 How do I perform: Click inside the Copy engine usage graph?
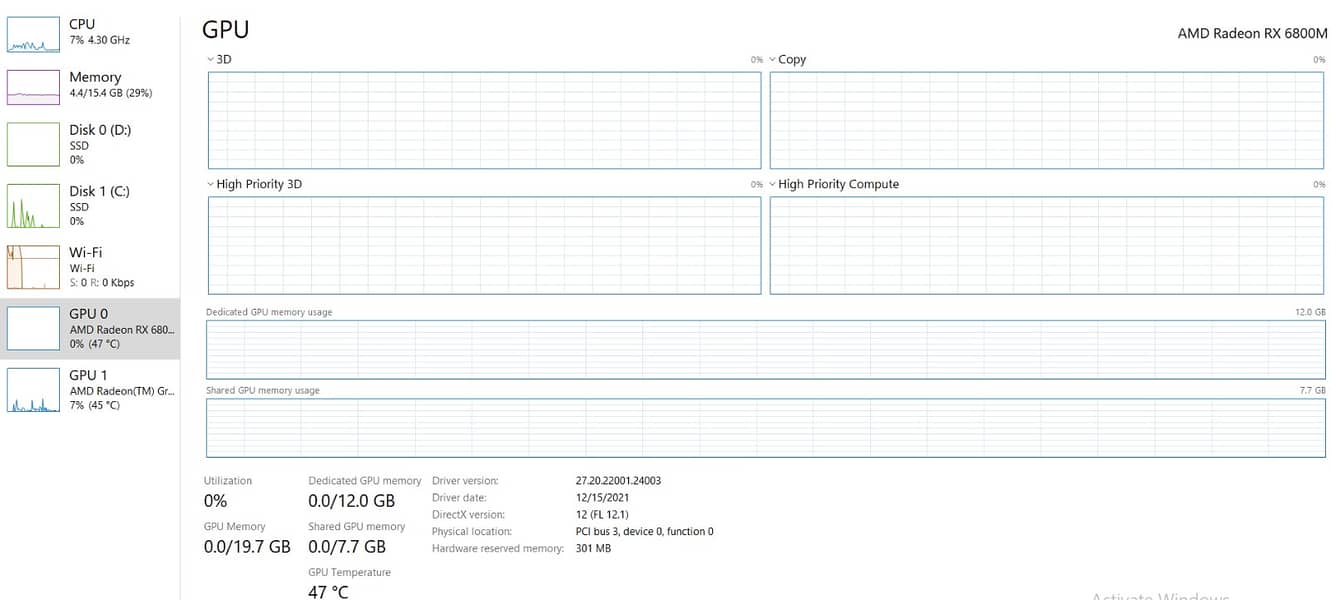(1046, 120)
